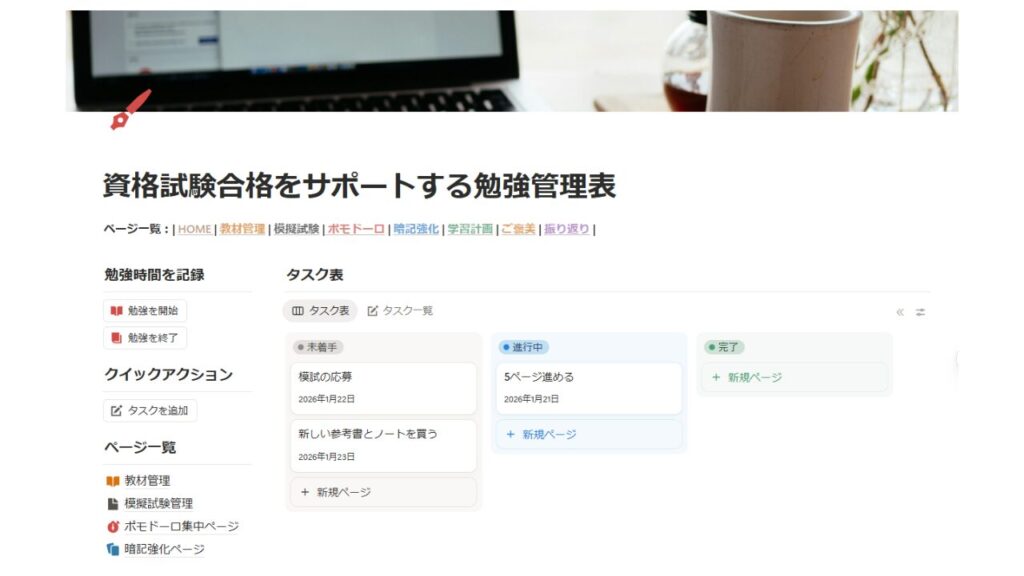
Task: Click the tomato icon beside ポモドーロ集中ページ
Action: pyautogui.click(x=112, y=526)
